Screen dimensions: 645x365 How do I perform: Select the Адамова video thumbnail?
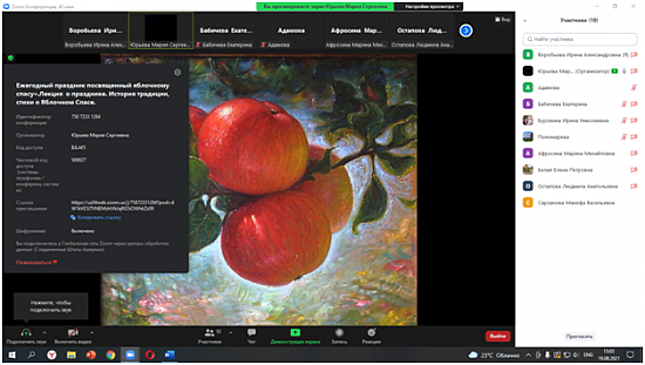click(291, 31)
